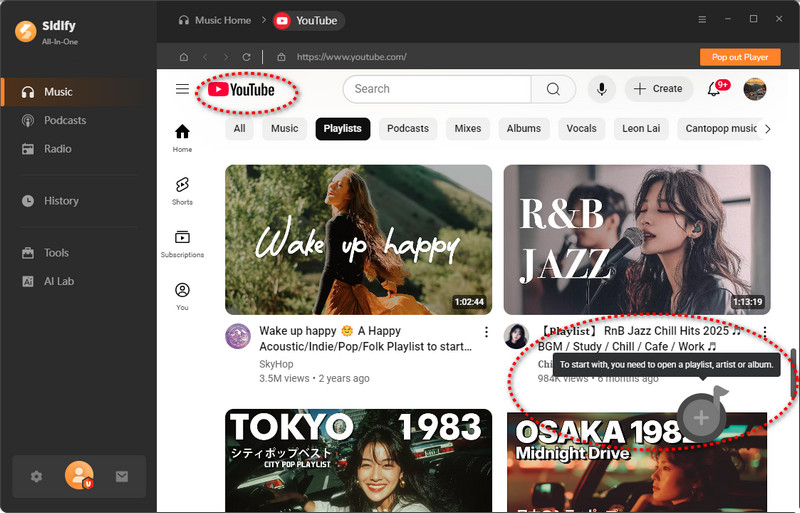Go to YouTube Home in mini guide
The image size is (800, 513).
[x=182, y=138]
